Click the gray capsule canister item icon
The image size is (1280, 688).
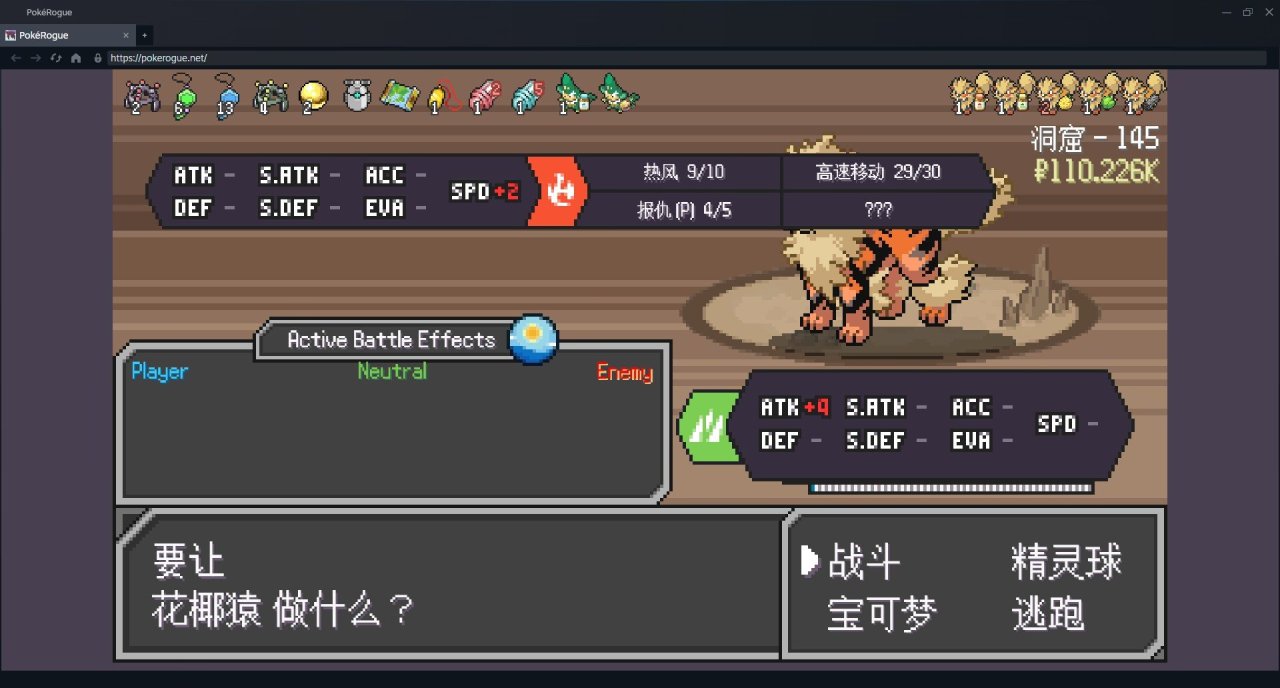click(357, 95)
